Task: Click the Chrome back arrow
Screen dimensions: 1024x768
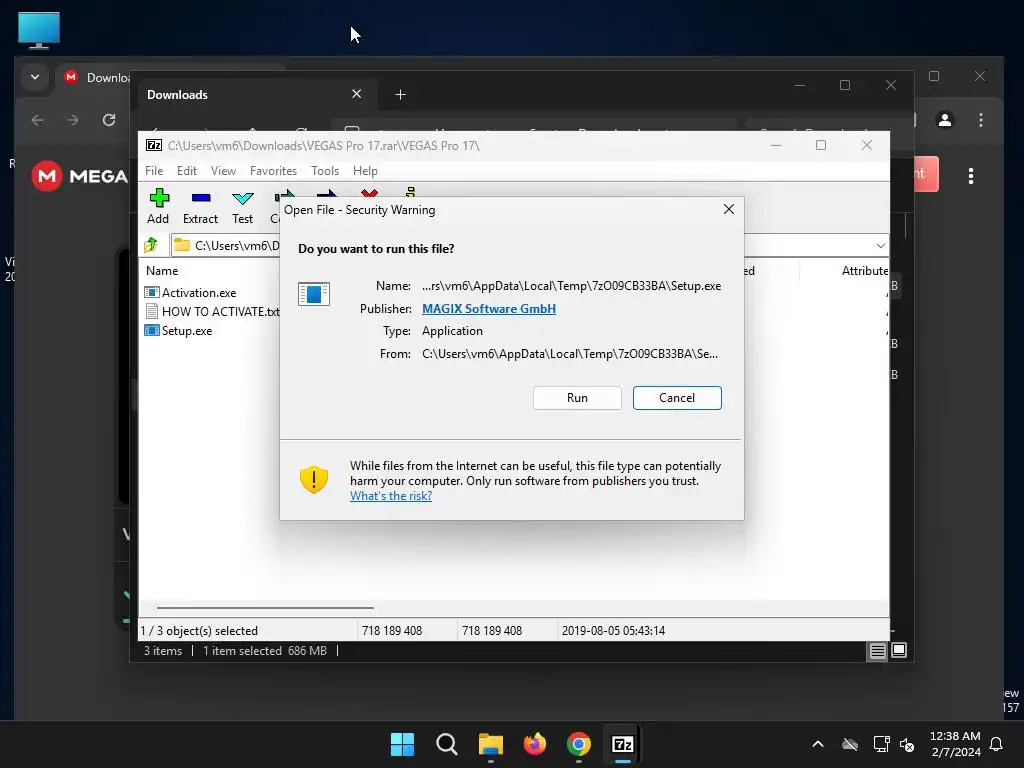Action: tap(37, 120)
